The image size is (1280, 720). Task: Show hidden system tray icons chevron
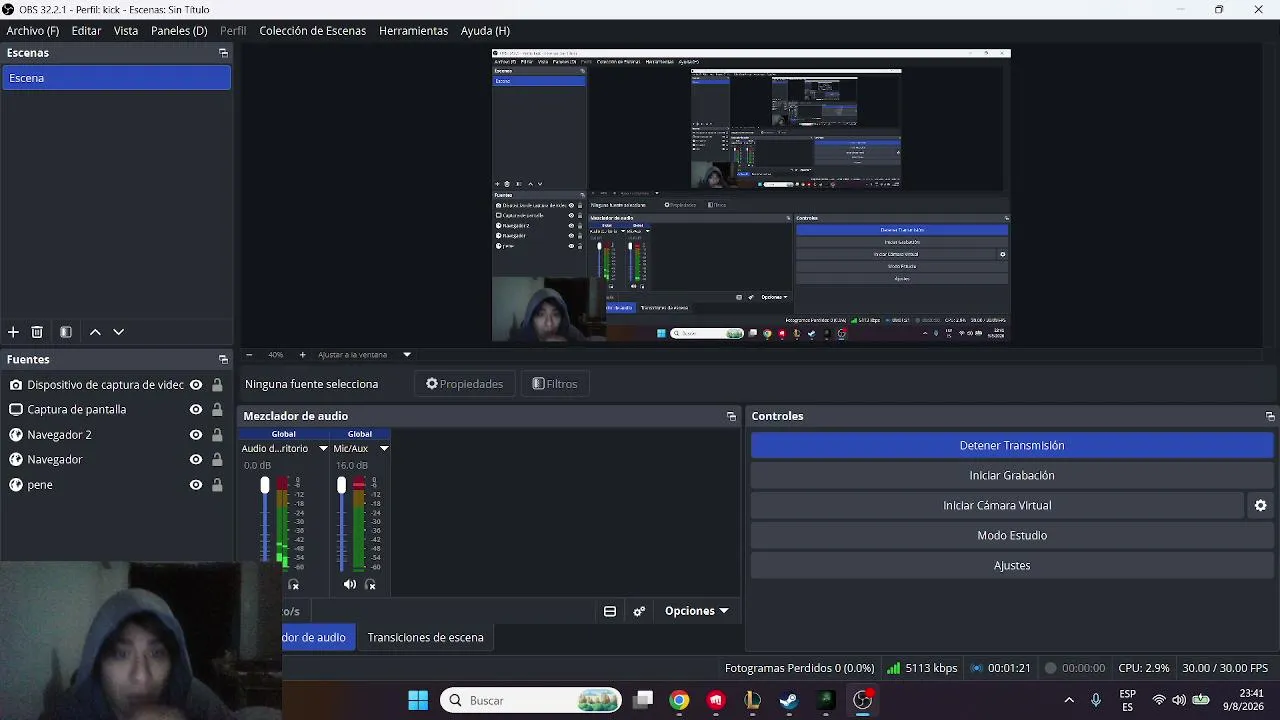(1069, 700)
